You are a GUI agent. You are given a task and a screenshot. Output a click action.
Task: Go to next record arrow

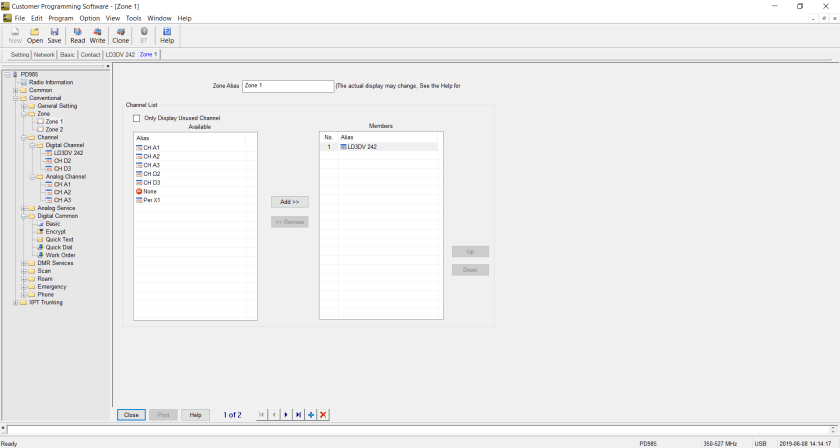(286, 414)
